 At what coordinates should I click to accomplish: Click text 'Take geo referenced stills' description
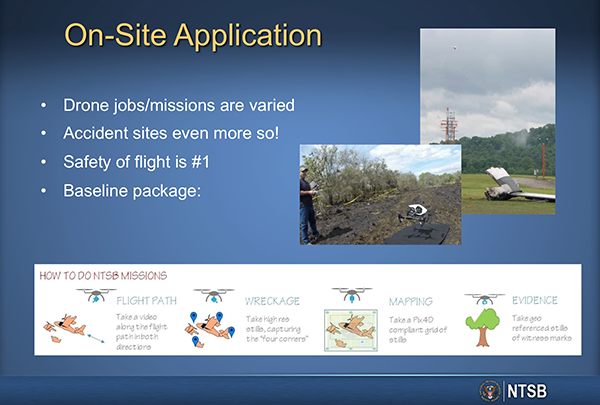[541, 328]
